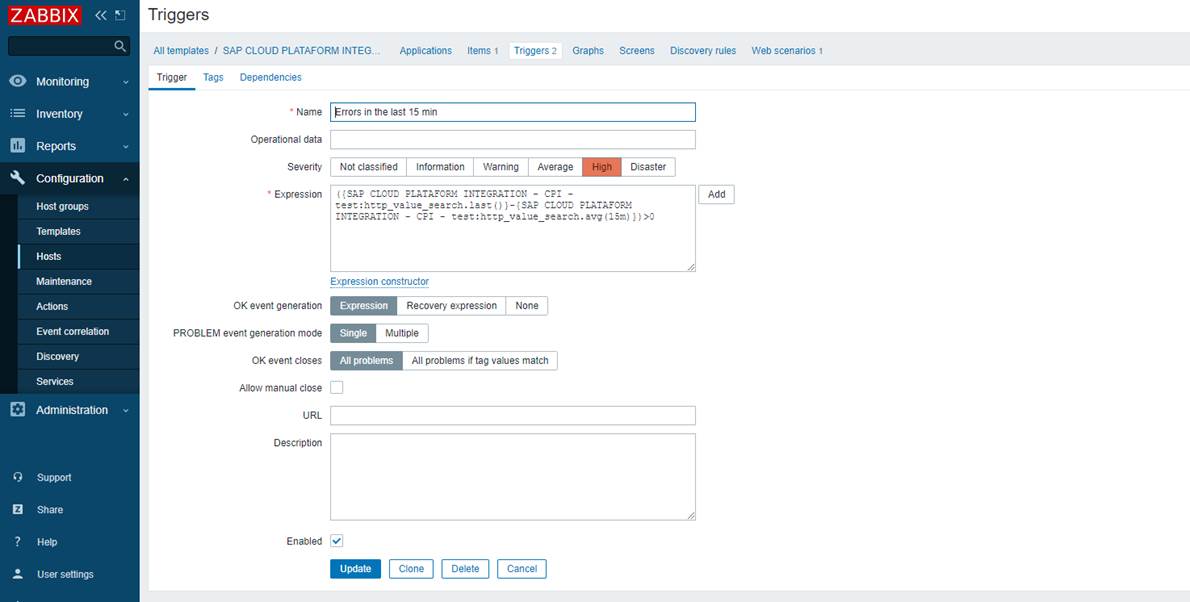Open the Discovery rules section
This screenshot has height=602, width=1190.
click(703, 51)
